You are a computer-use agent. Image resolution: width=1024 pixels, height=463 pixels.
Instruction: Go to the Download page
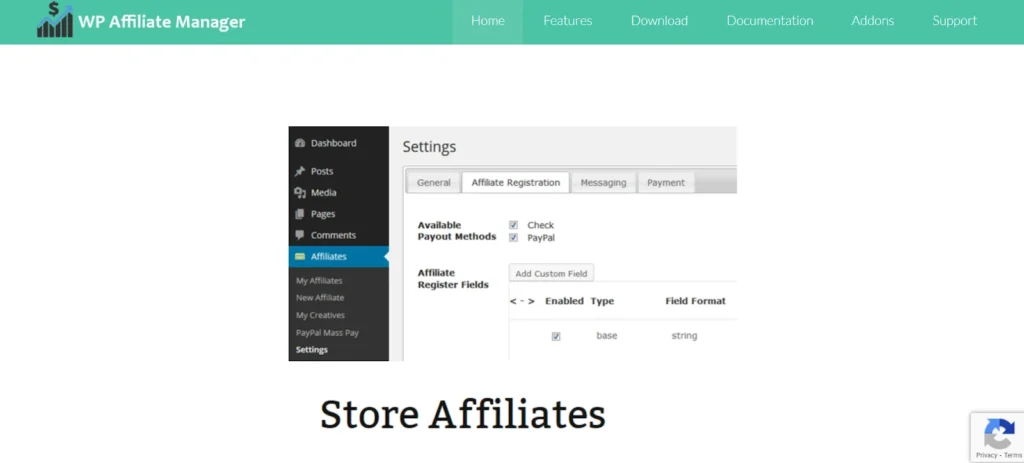pos(659,21)
